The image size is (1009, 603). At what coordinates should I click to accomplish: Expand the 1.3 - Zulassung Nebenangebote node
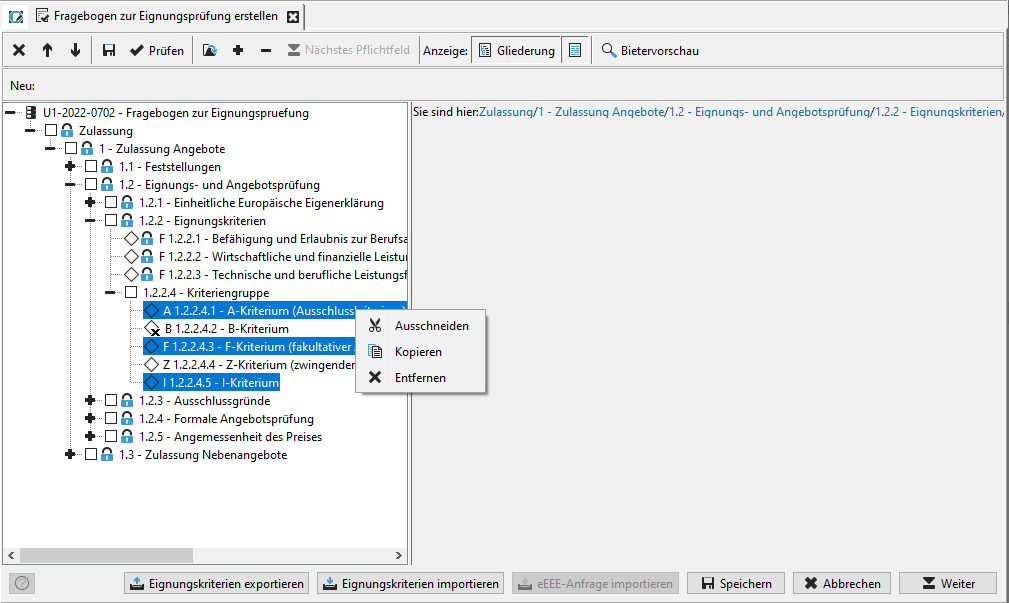tap(70, 455)
